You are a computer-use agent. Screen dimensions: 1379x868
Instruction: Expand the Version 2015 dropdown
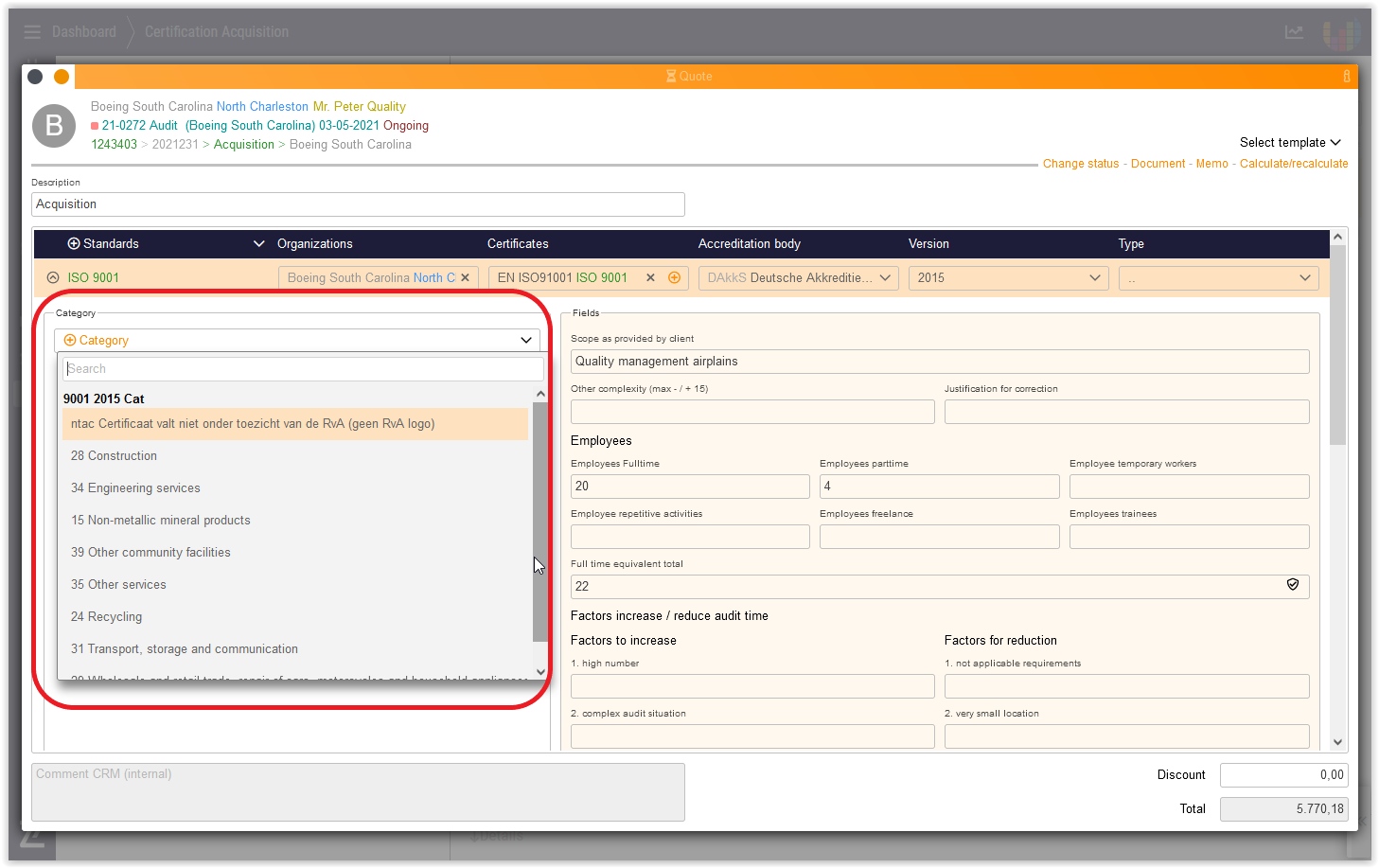pyautogui.click(x=1008, y=278)
